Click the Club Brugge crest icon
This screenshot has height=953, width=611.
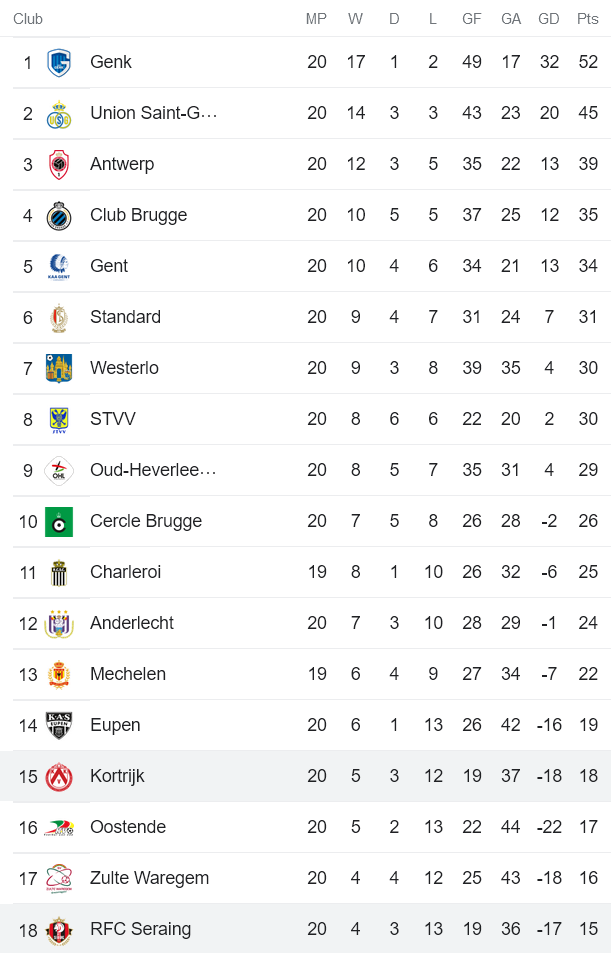pyautogui.click(x=59, y=216)
